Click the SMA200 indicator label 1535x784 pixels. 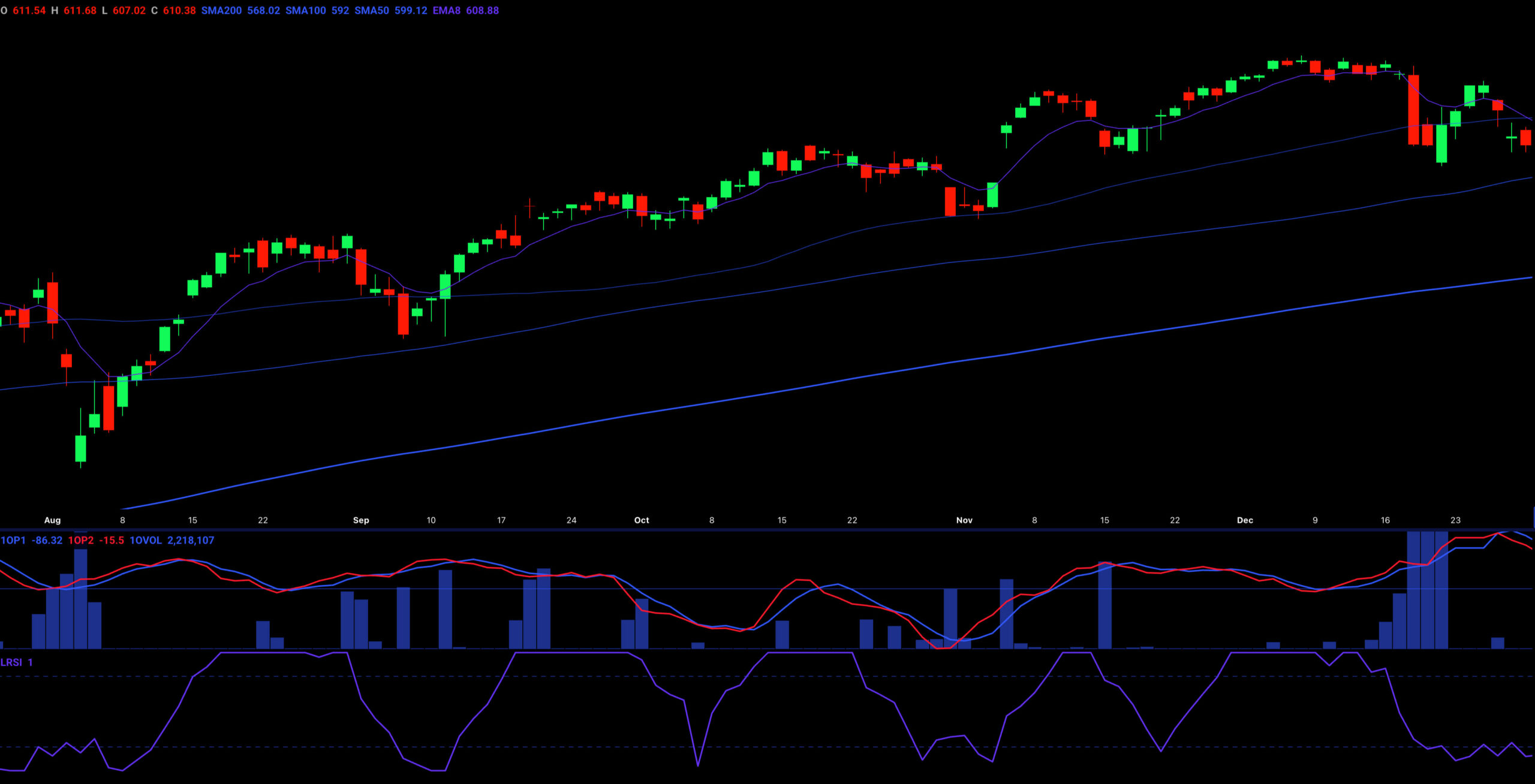221,11
